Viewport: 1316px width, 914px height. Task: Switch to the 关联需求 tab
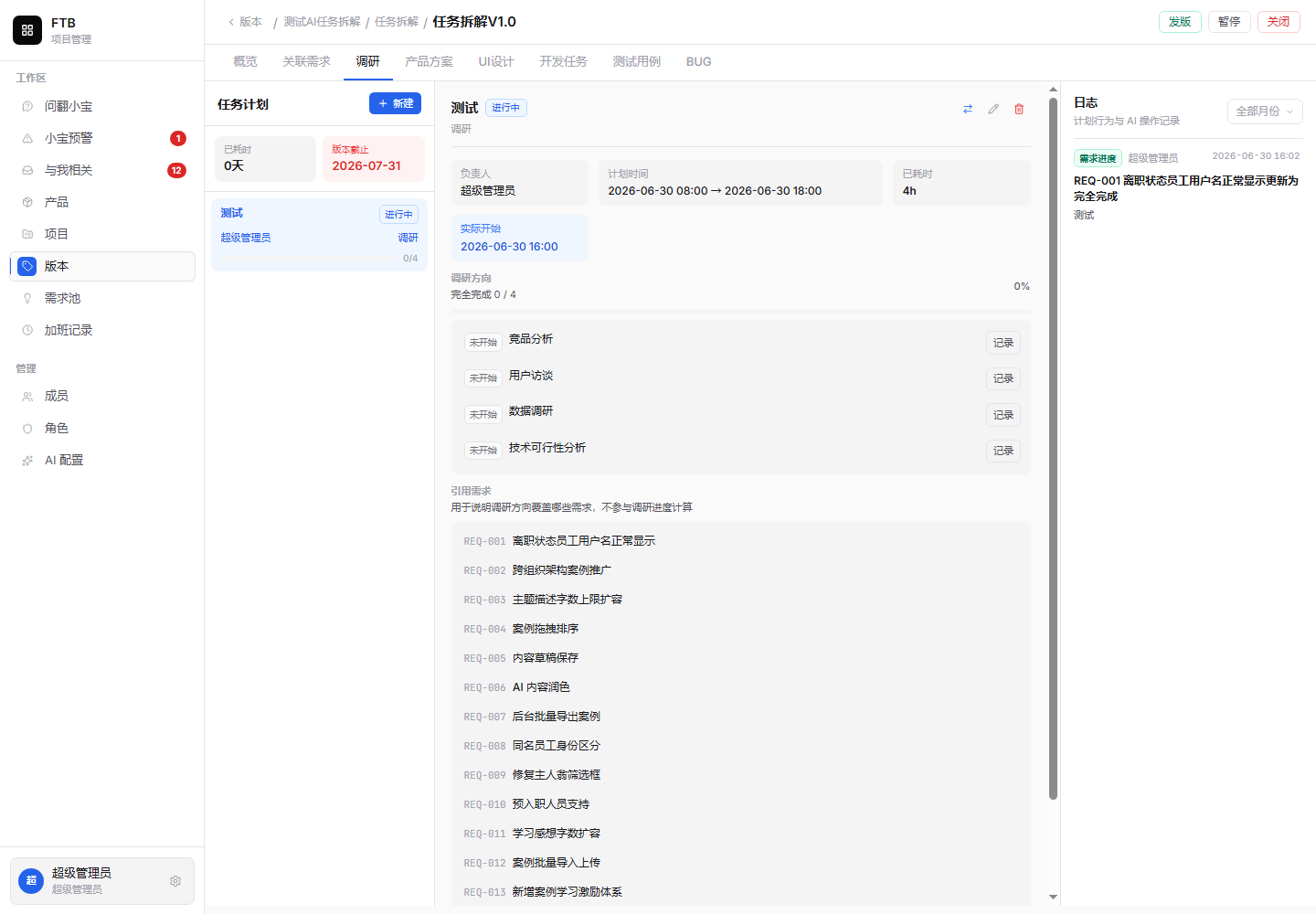click(306, 61)
